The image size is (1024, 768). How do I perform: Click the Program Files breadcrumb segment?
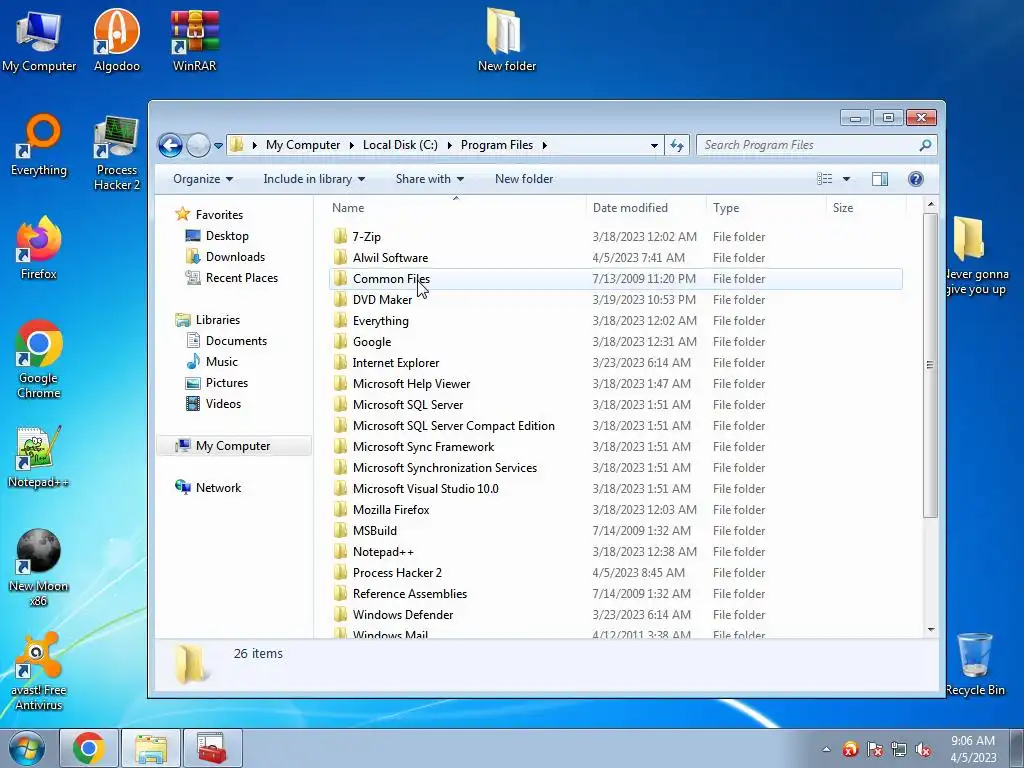[x=497, y=145]
